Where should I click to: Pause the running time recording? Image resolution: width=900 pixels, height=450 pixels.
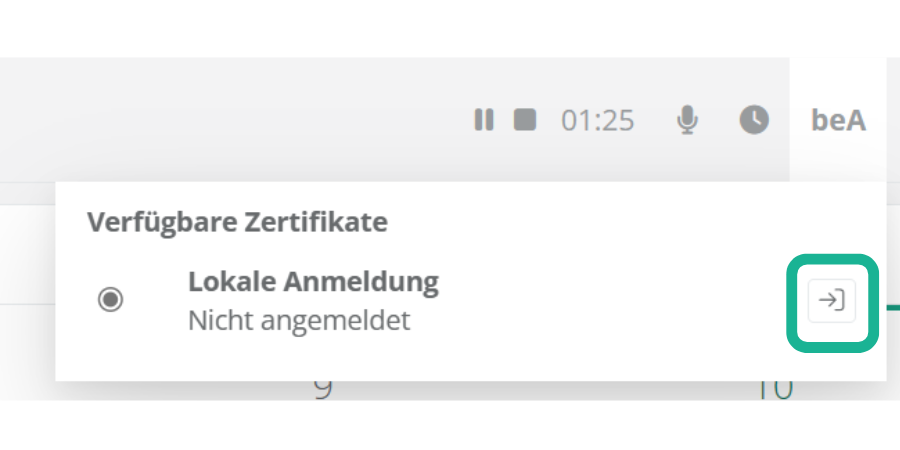pyautogui.click(x=484, y=120)
